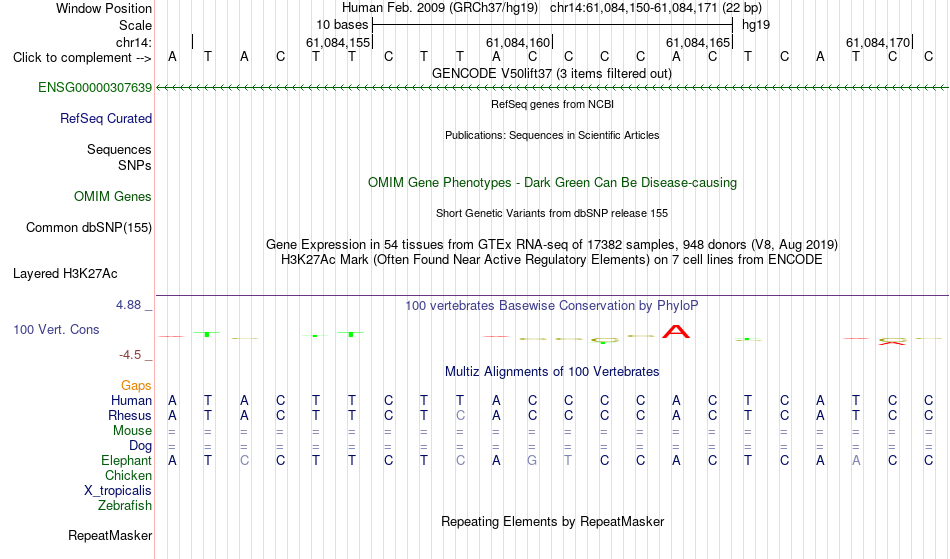
Task: Click 'Multiz Alignments of 100 Vertebrates' title
Action: click(552, 372)
